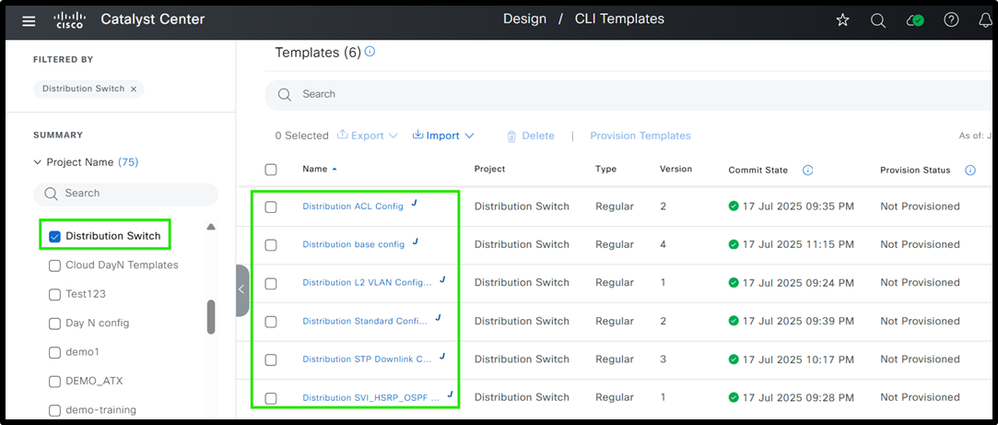Click J icon beside Distribution Standard Config
Viewport: 998px width, 425px height.
pyautogui.click(x=438, y=318)
